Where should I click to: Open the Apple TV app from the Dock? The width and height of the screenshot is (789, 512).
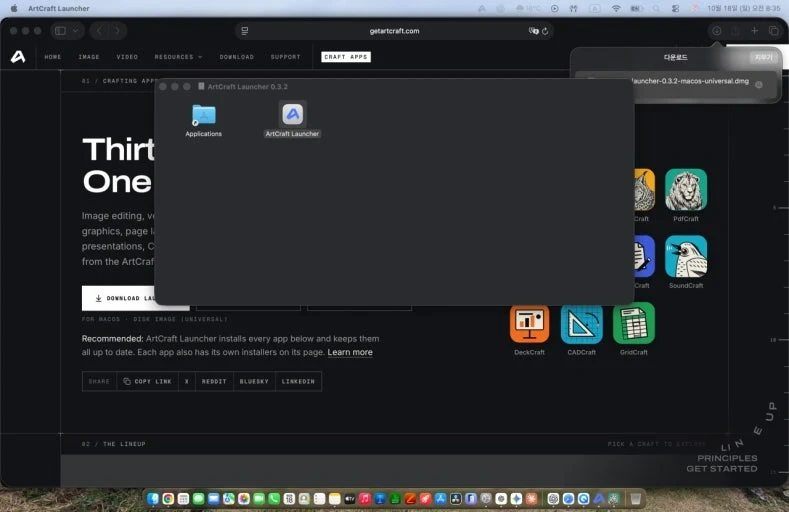click(350, 498)
